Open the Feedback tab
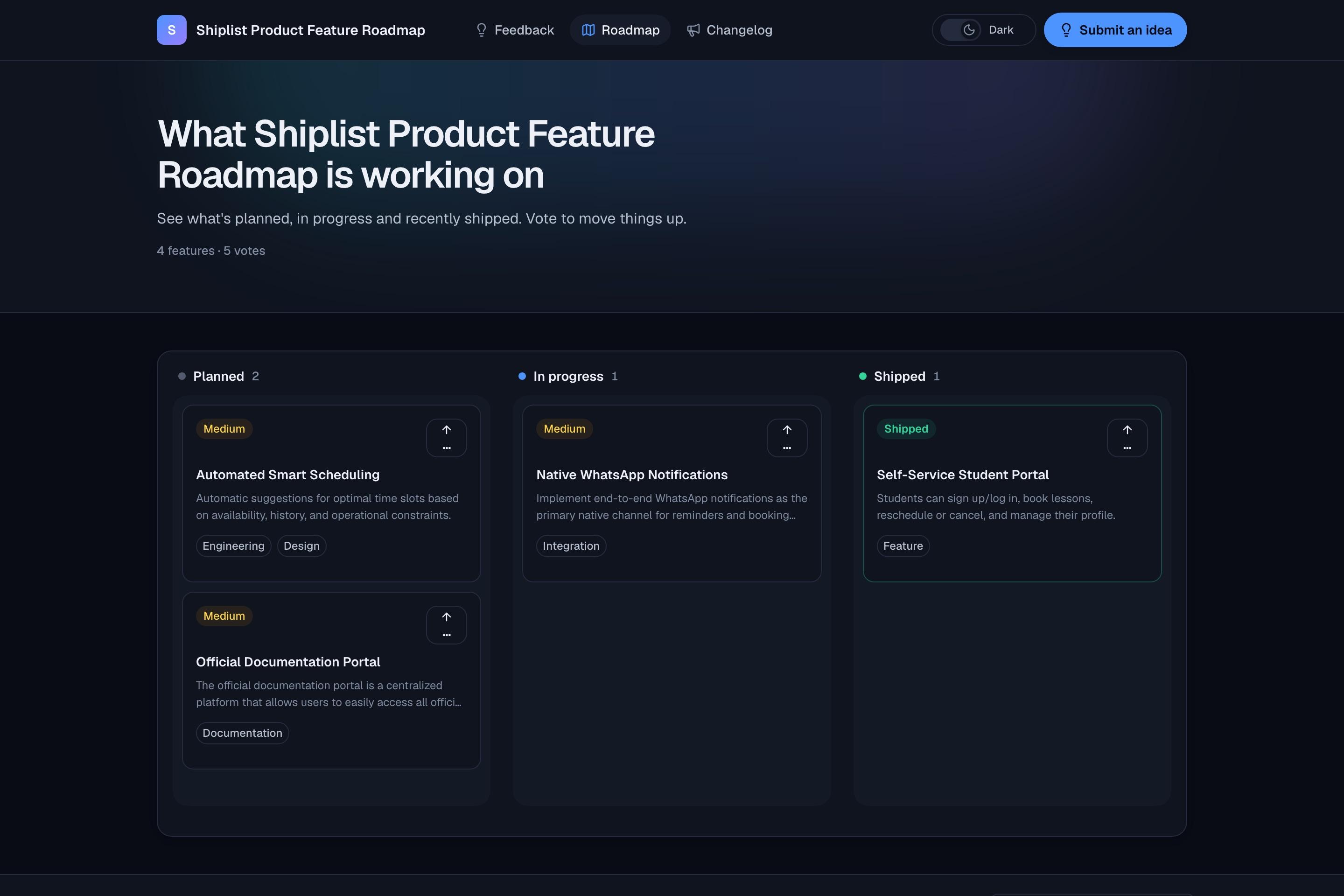This screenshot has height=896, width=1344. [515, 30]
